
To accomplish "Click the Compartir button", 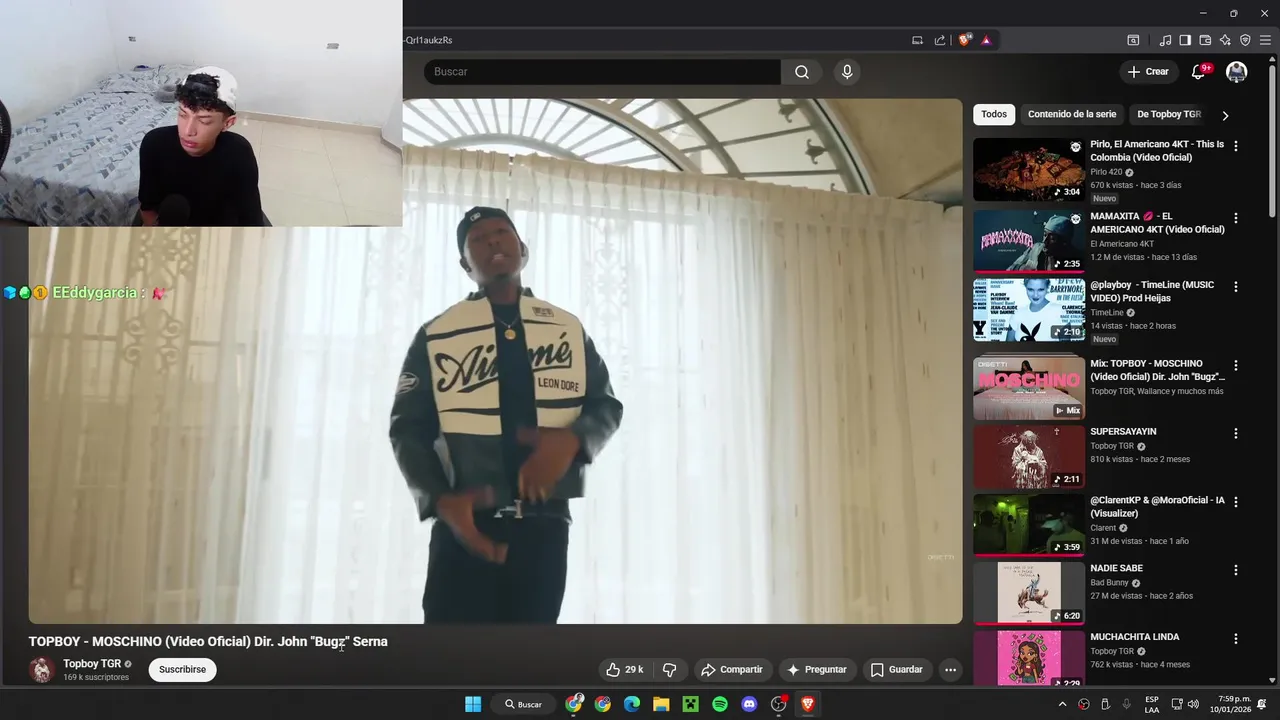I will click(732, 670).
